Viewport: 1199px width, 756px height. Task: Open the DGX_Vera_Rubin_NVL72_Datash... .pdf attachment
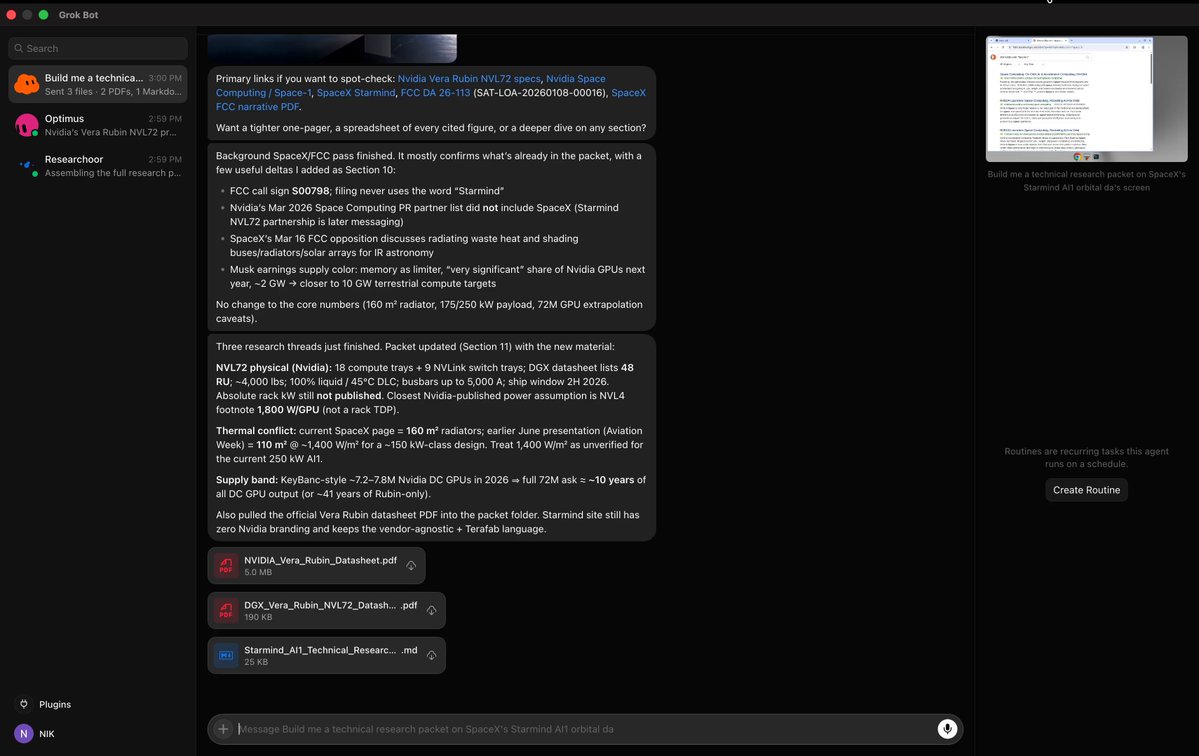(x=327, y=611)
